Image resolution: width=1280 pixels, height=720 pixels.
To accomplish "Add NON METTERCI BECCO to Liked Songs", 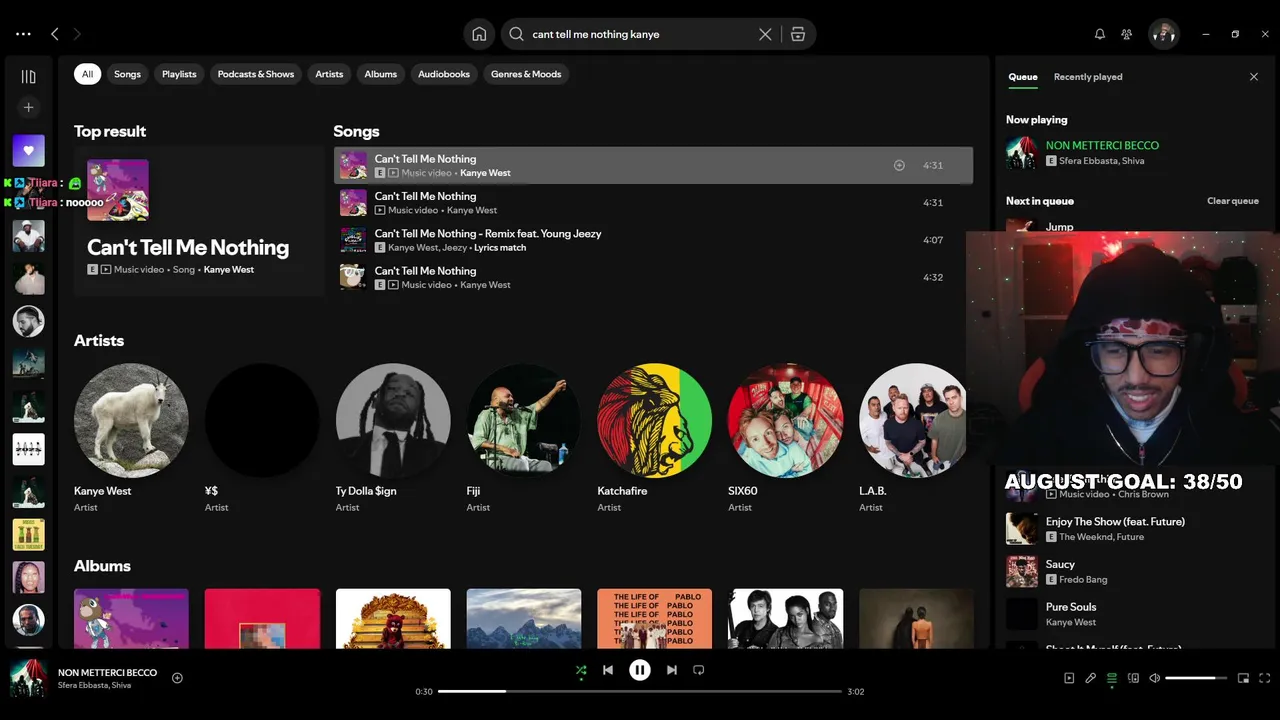I will tap(177, 678).
